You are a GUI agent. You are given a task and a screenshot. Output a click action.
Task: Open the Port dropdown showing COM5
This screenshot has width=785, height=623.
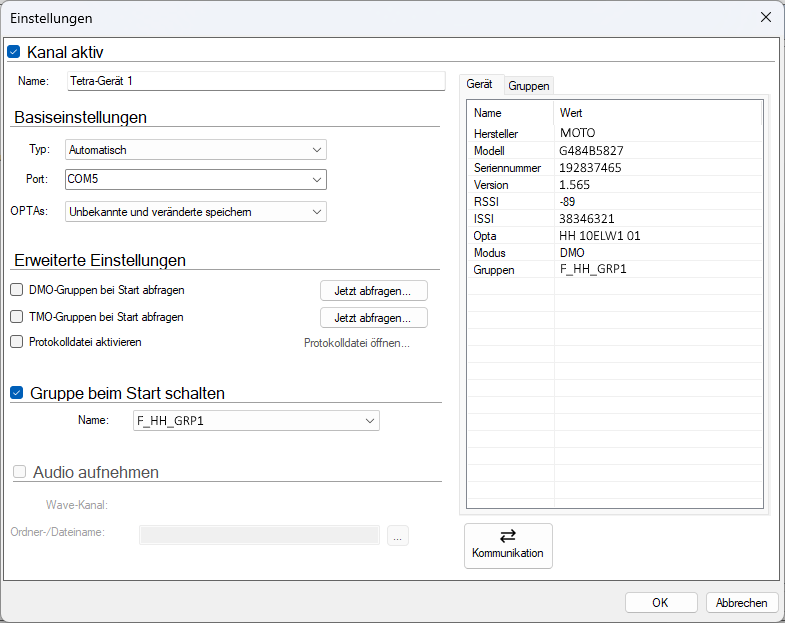pos(196,179)
